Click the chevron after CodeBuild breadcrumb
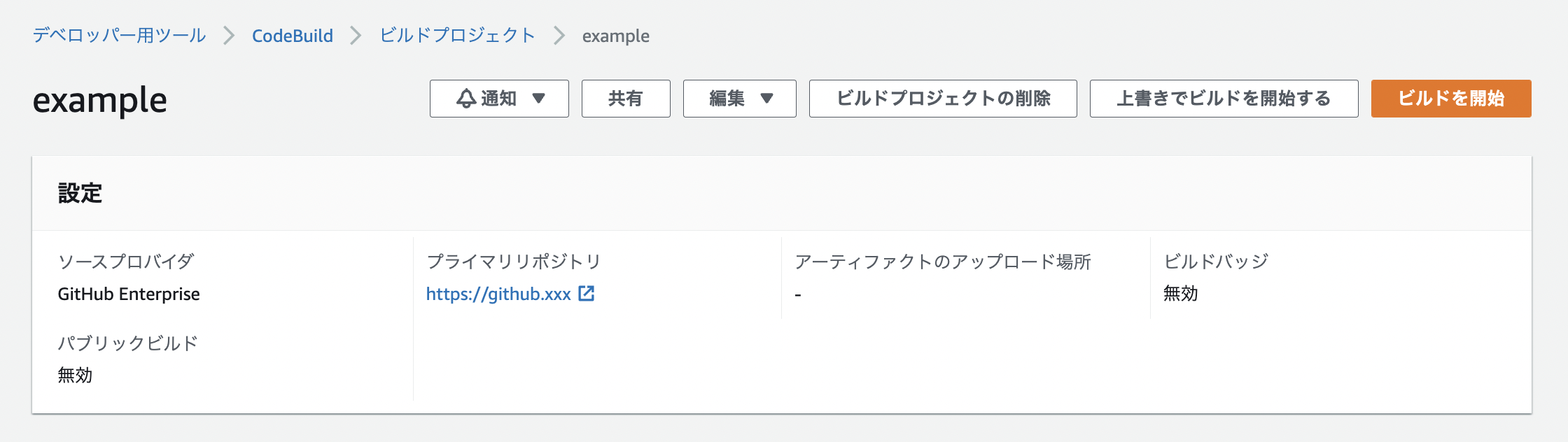Screen dimensions: 1568x442 tap(356, 36)
